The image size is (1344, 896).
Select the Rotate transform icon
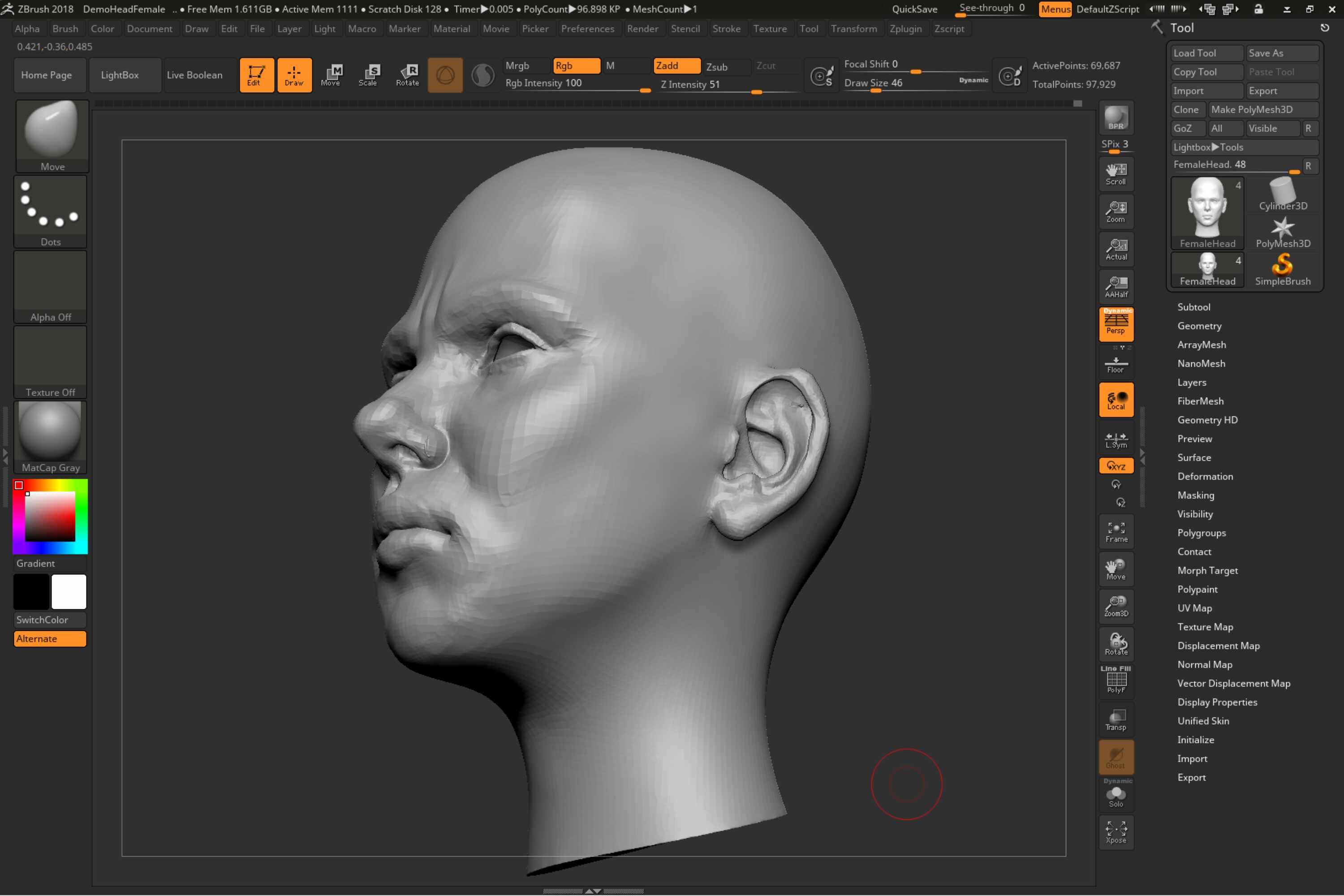pyautogui.click(x=407, y=75)
